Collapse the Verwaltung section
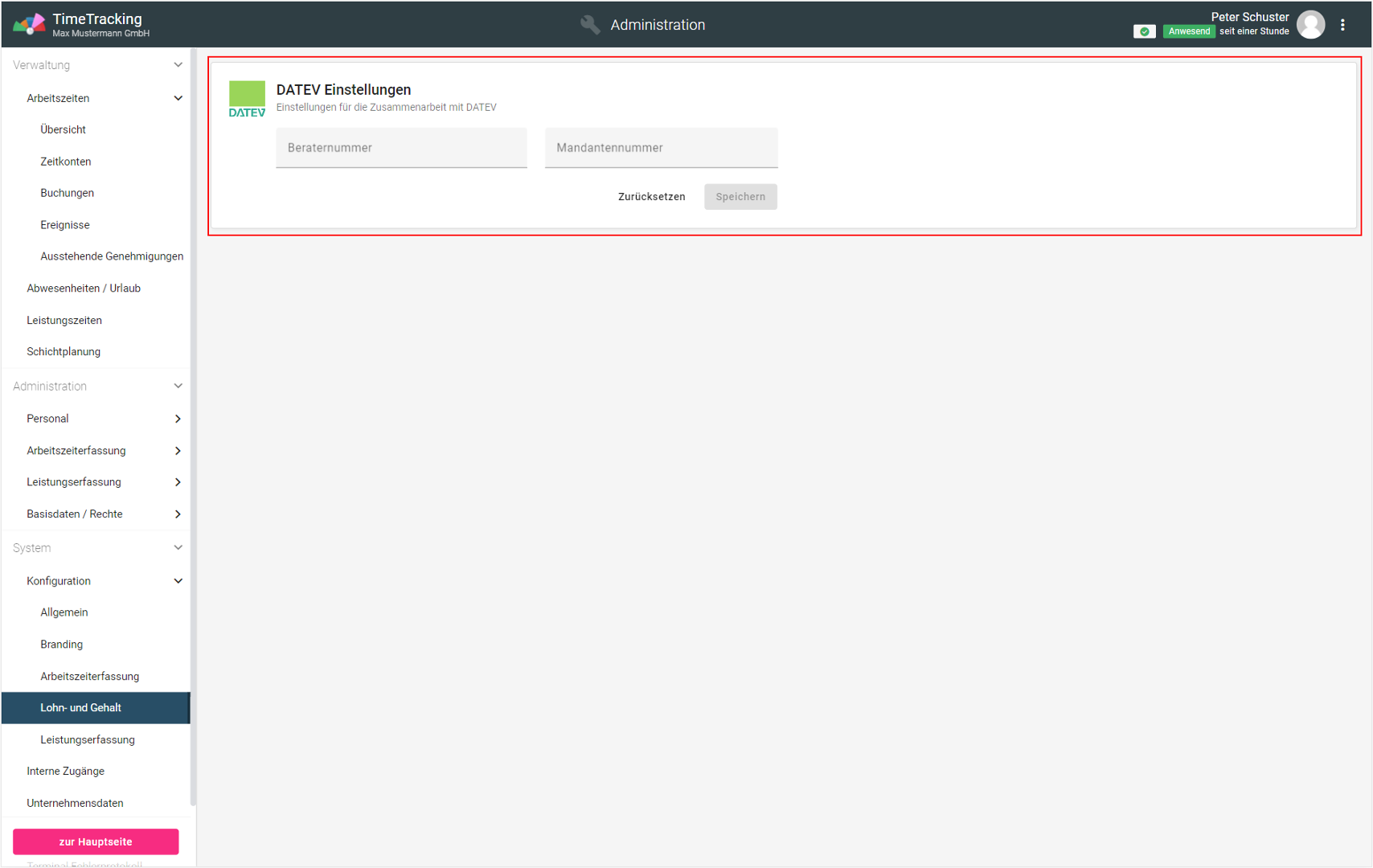 click(x=178, y=65)
